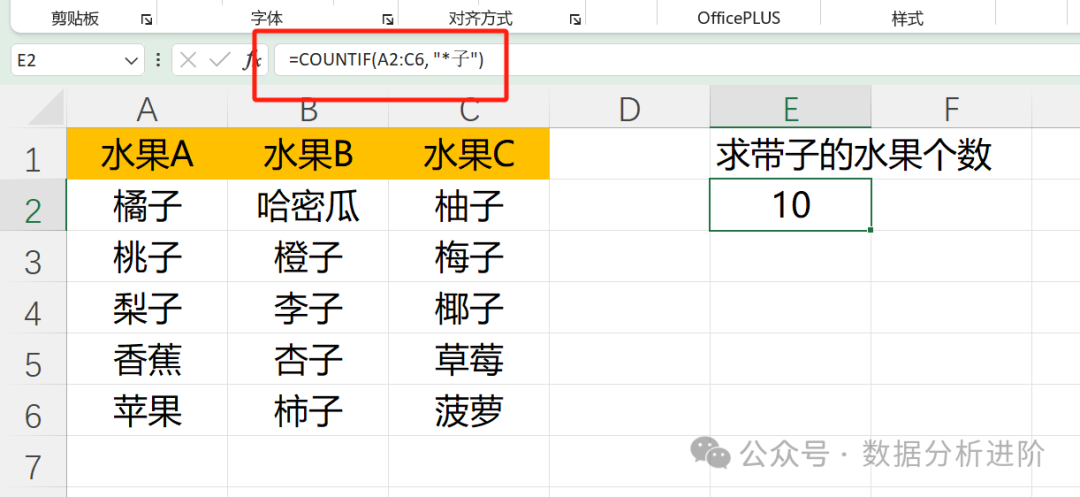
Task: Click the Enter checkmark icon in formula bar
Action: [220, 61]
